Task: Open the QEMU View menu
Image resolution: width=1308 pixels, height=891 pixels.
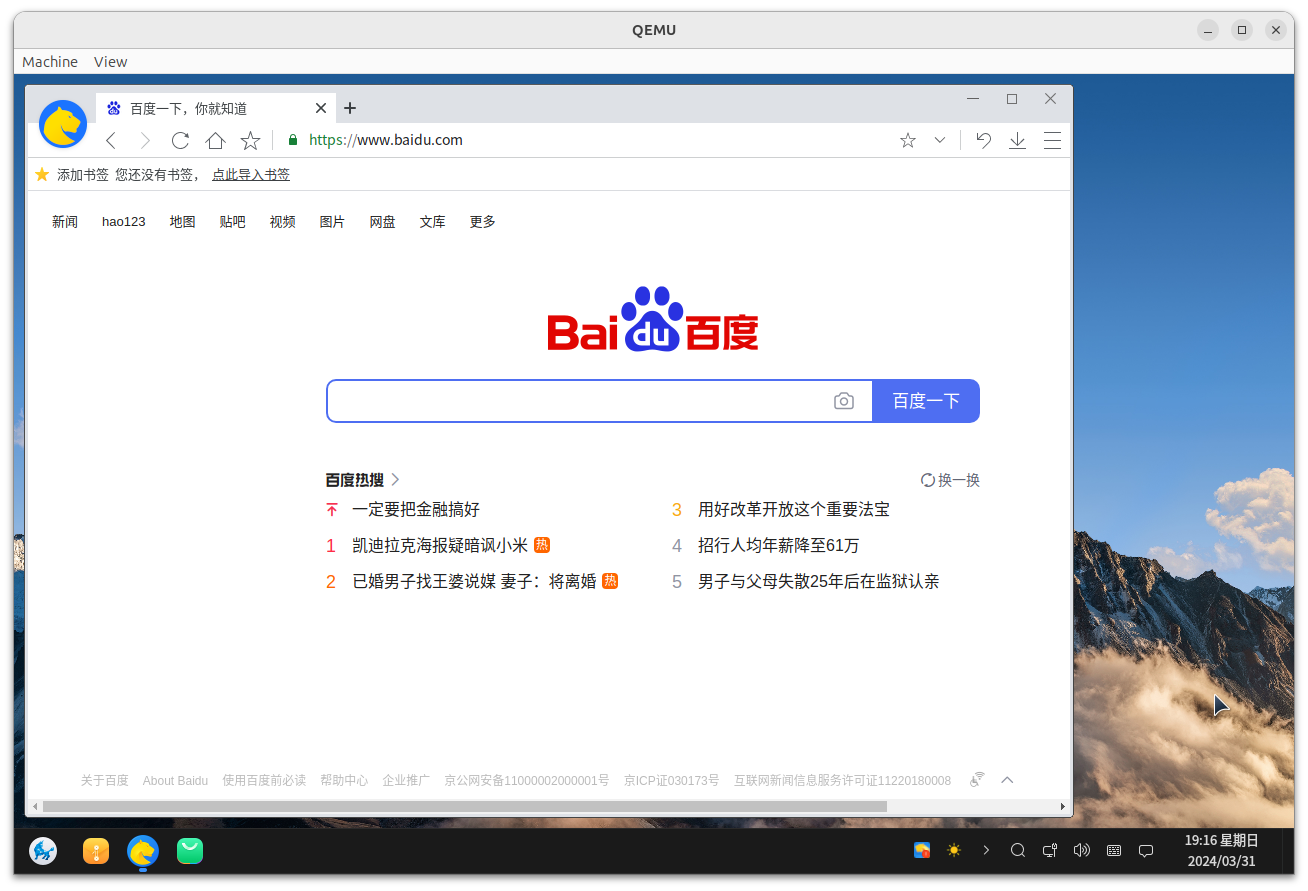Action: [x=110, y=62]
